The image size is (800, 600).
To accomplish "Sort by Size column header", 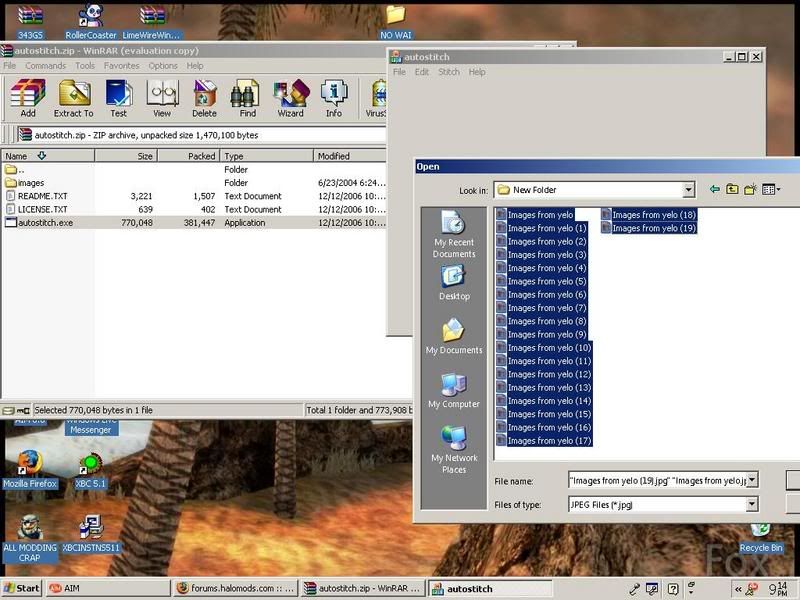I will pyautogui.click(x=126, y=156).
